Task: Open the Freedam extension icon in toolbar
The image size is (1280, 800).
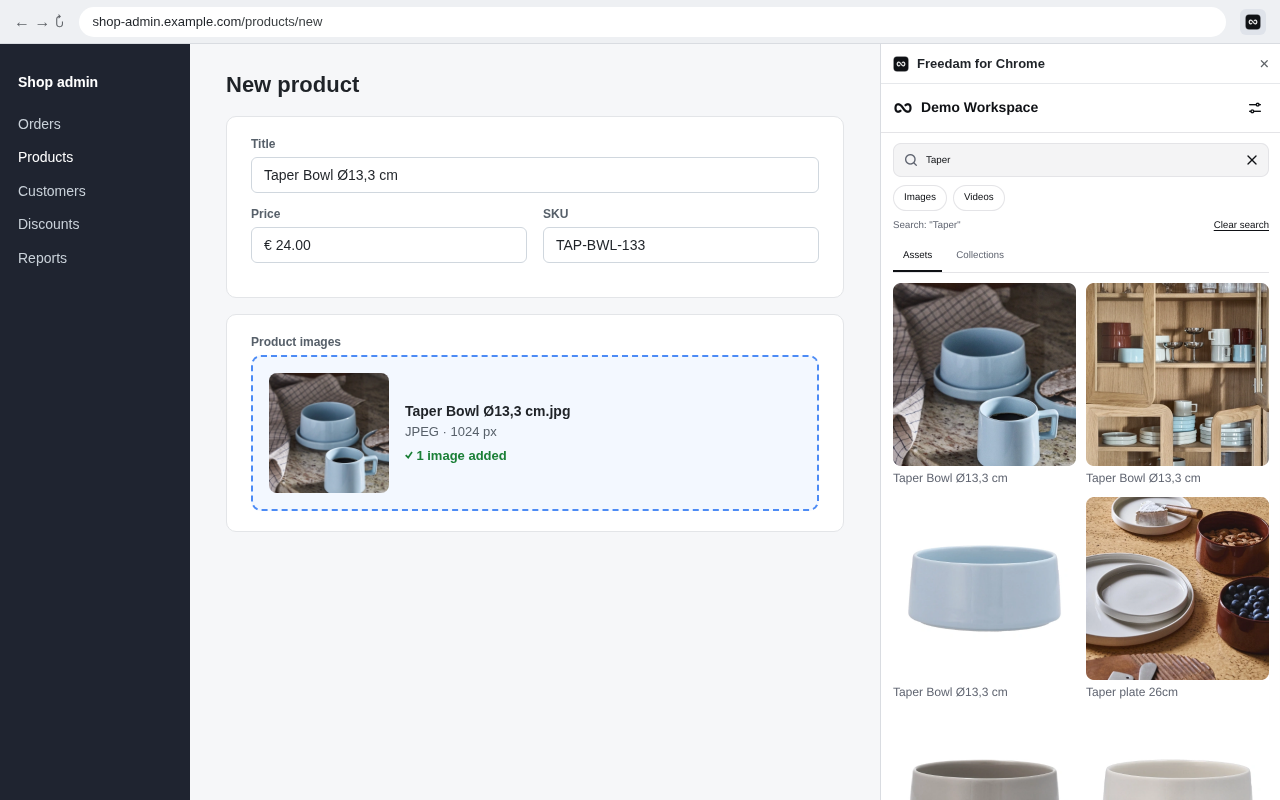Action: (1253, 22)
